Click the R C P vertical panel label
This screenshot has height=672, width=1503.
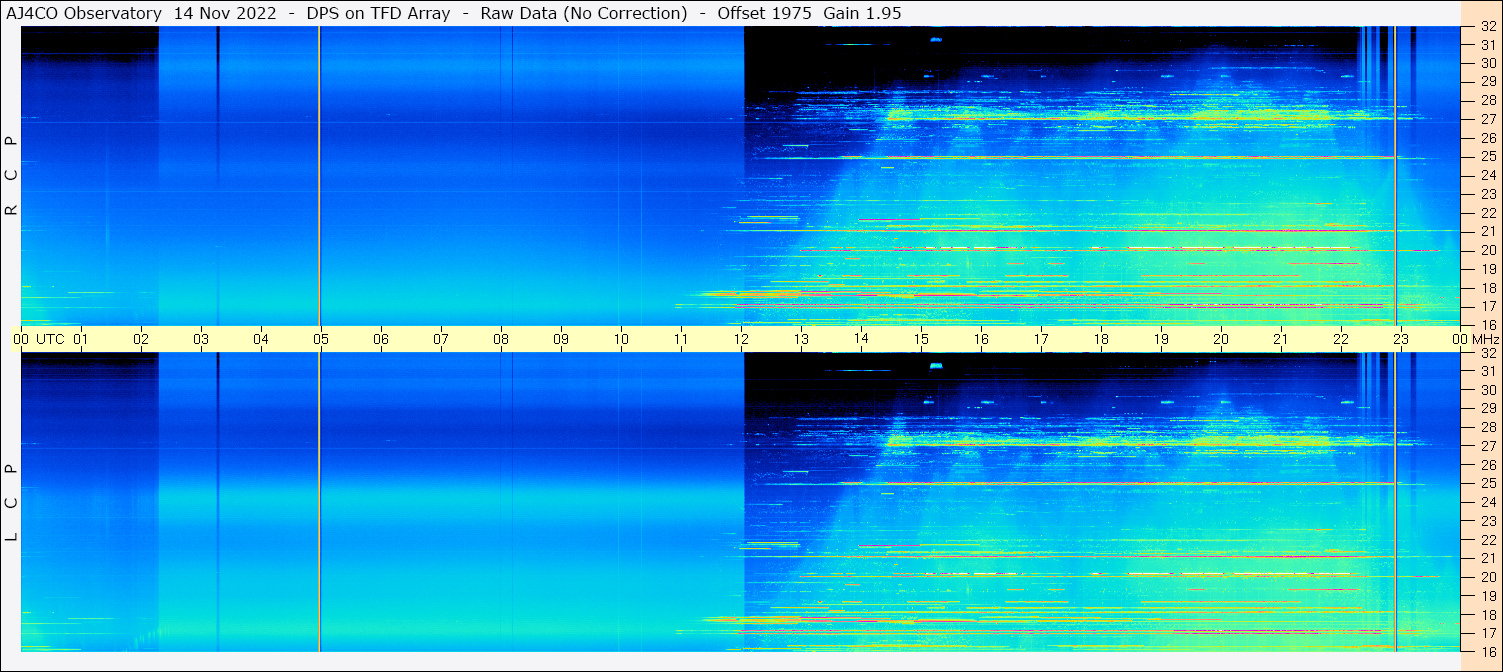[11, 175]
